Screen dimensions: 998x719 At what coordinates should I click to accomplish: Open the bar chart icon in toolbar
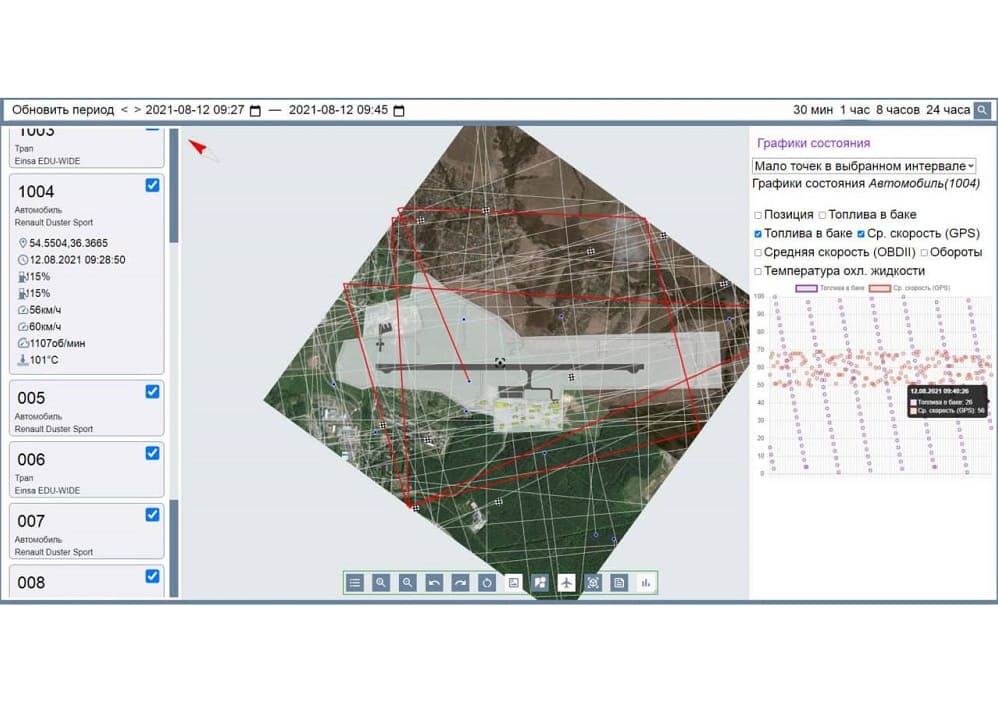coord(646,583)
